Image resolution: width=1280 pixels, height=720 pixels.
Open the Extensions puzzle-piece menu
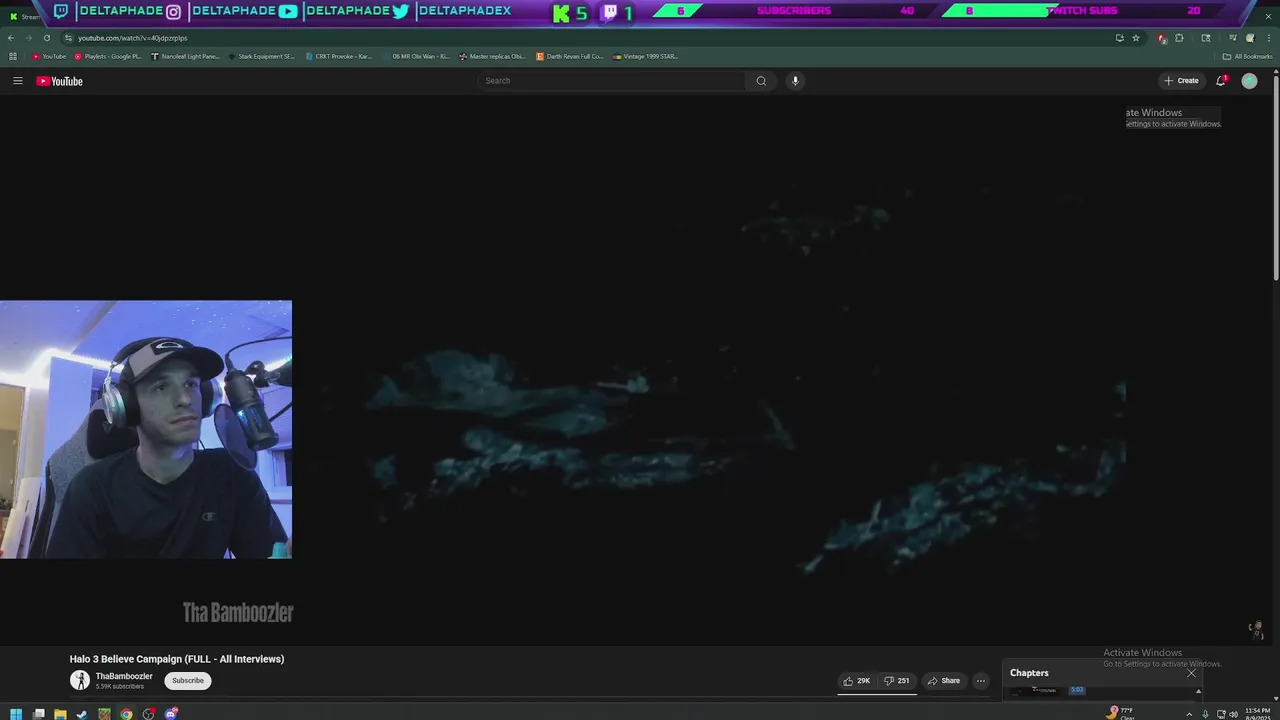point(1179,38)
